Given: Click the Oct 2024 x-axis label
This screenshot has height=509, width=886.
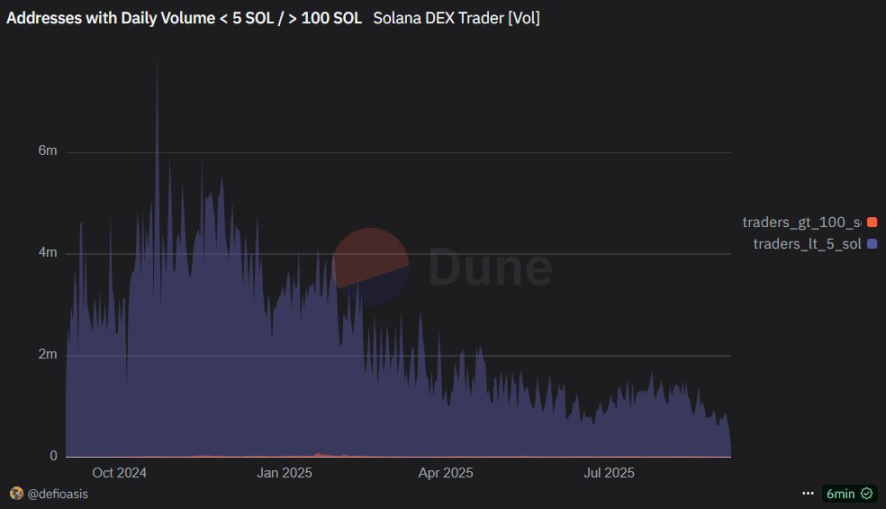Looking at the screenshot, I should tap(119, 473).
